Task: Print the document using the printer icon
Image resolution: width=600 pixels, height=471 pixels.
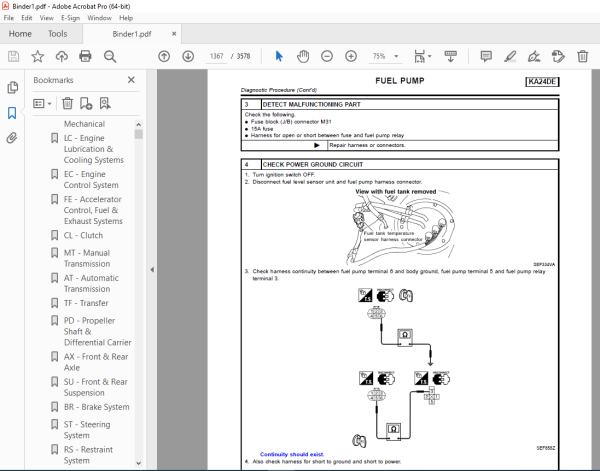Action: [x=85, y=56]
